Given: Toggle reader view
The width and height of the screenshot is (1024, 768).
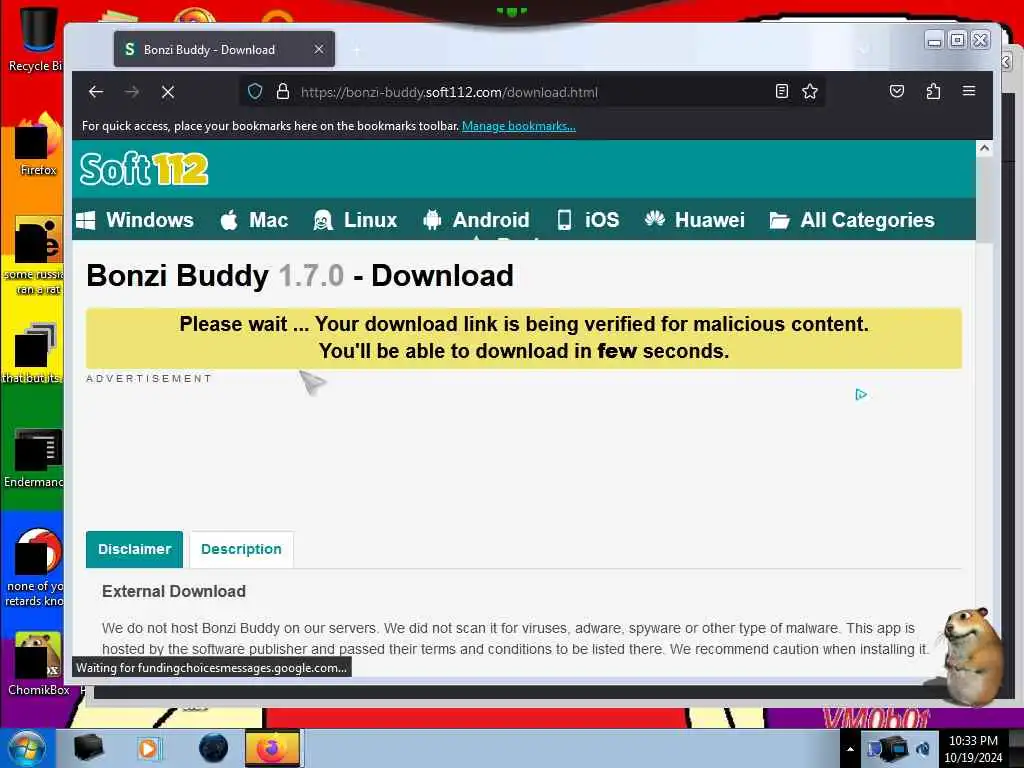Looking at the screenshot, I should click(782, 91).
